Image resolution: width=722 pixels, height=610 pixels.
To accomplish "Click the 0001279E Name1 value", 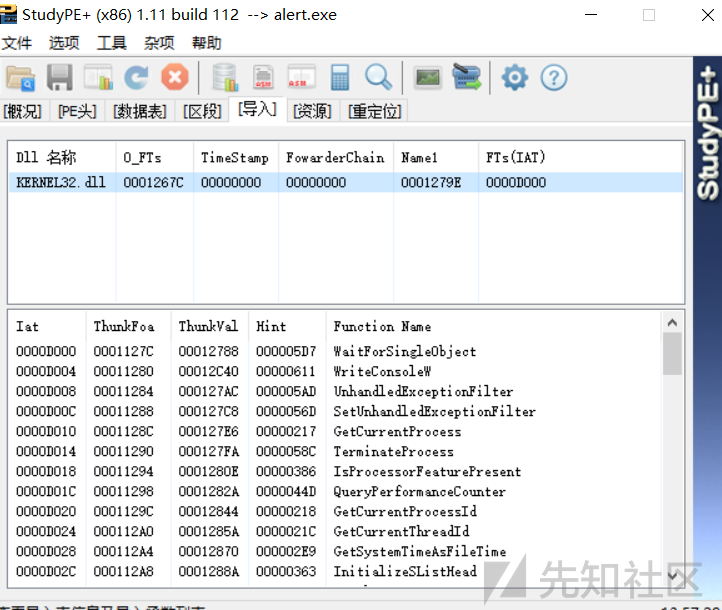I will (431, 182).
